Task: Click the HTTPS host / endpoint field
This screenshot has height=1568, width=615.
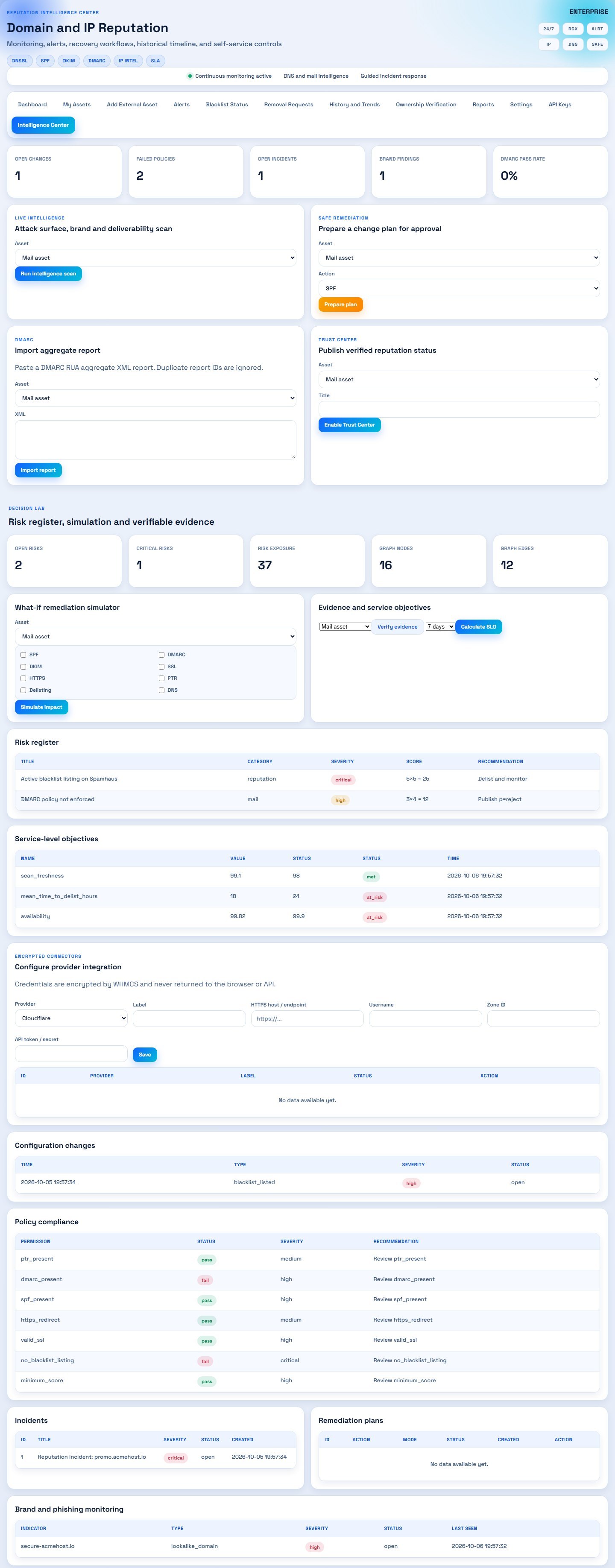Action: [x=307, y=1019]
